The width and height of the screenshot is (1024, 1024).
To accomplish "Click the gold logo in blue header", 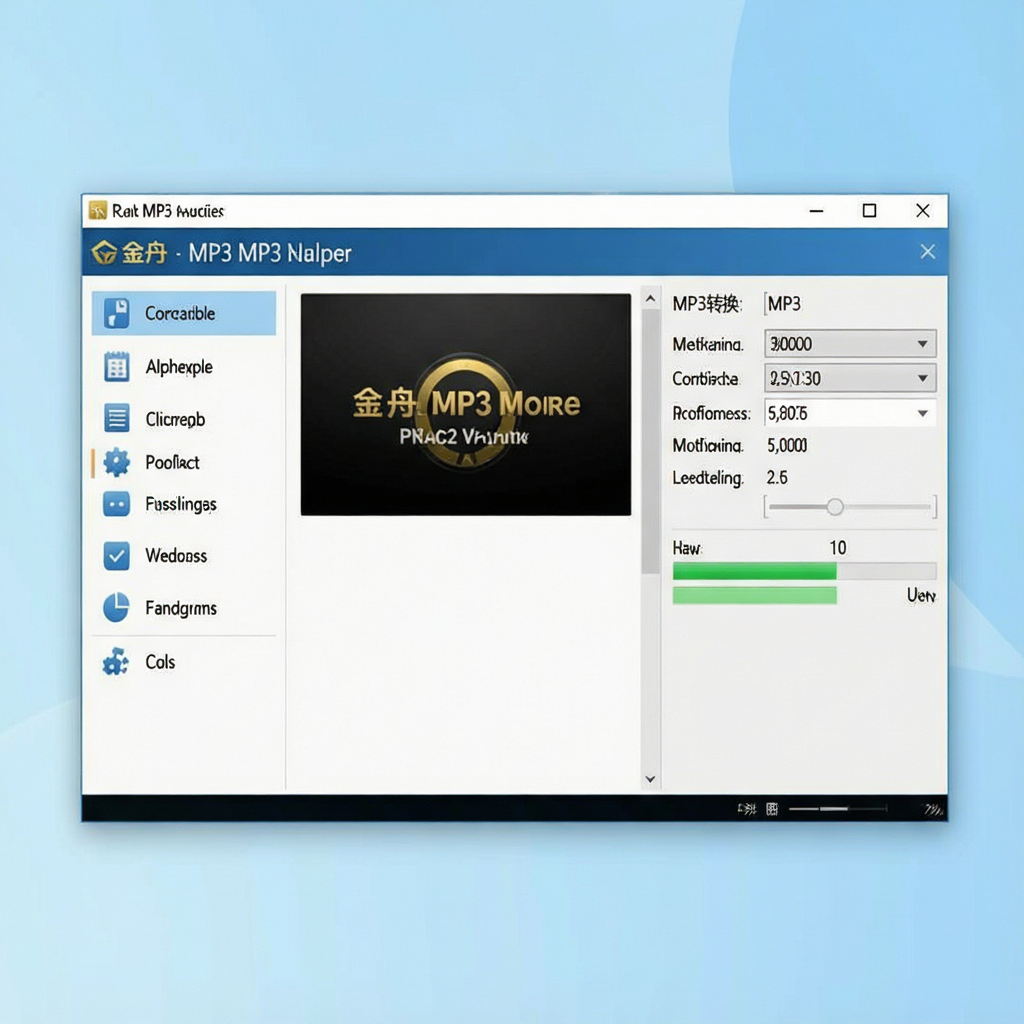I will tap(104, 252).
